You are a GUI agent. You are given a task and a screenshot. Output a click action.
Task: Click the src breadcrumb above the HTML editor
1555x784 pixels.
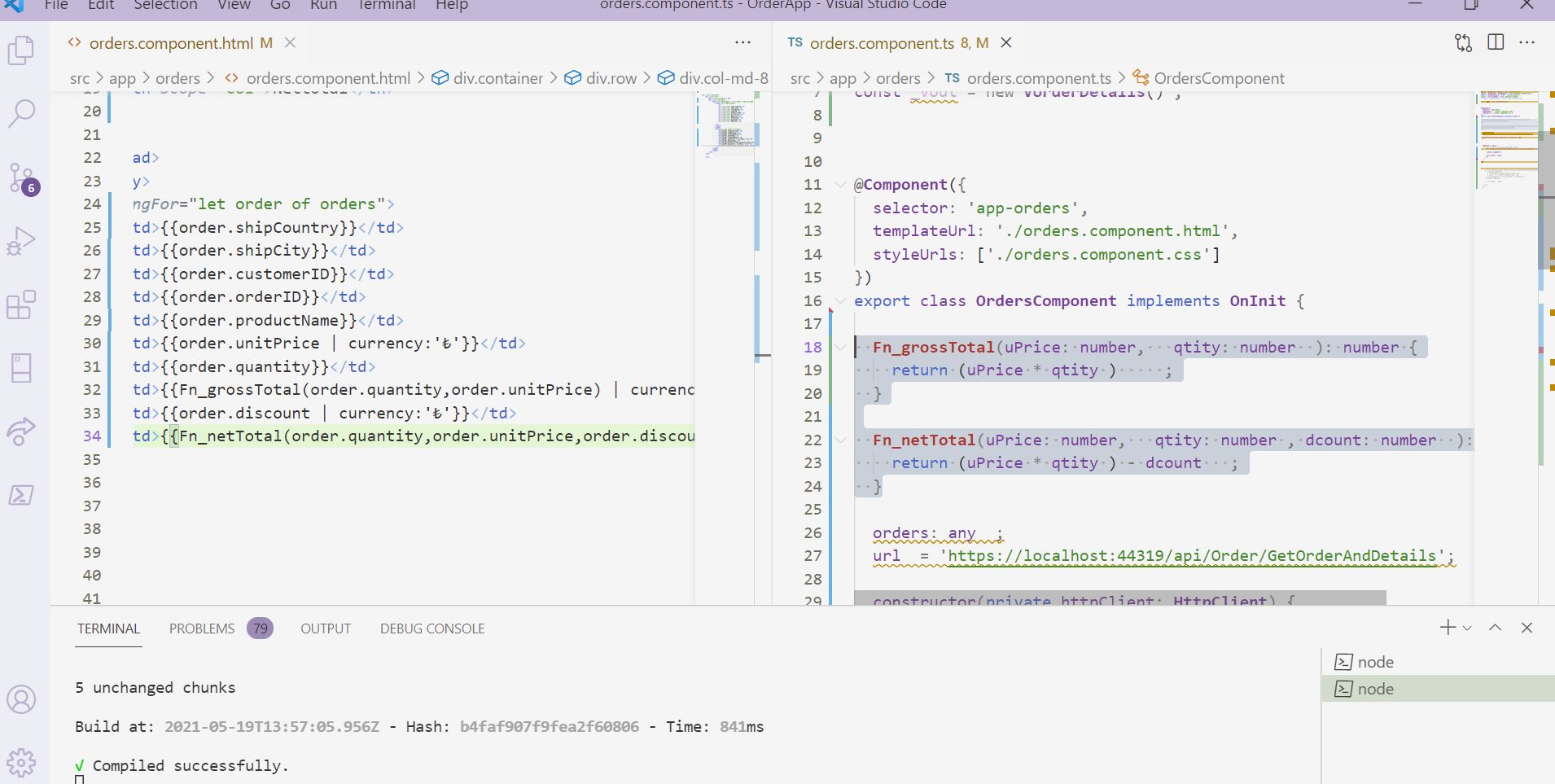80,78
